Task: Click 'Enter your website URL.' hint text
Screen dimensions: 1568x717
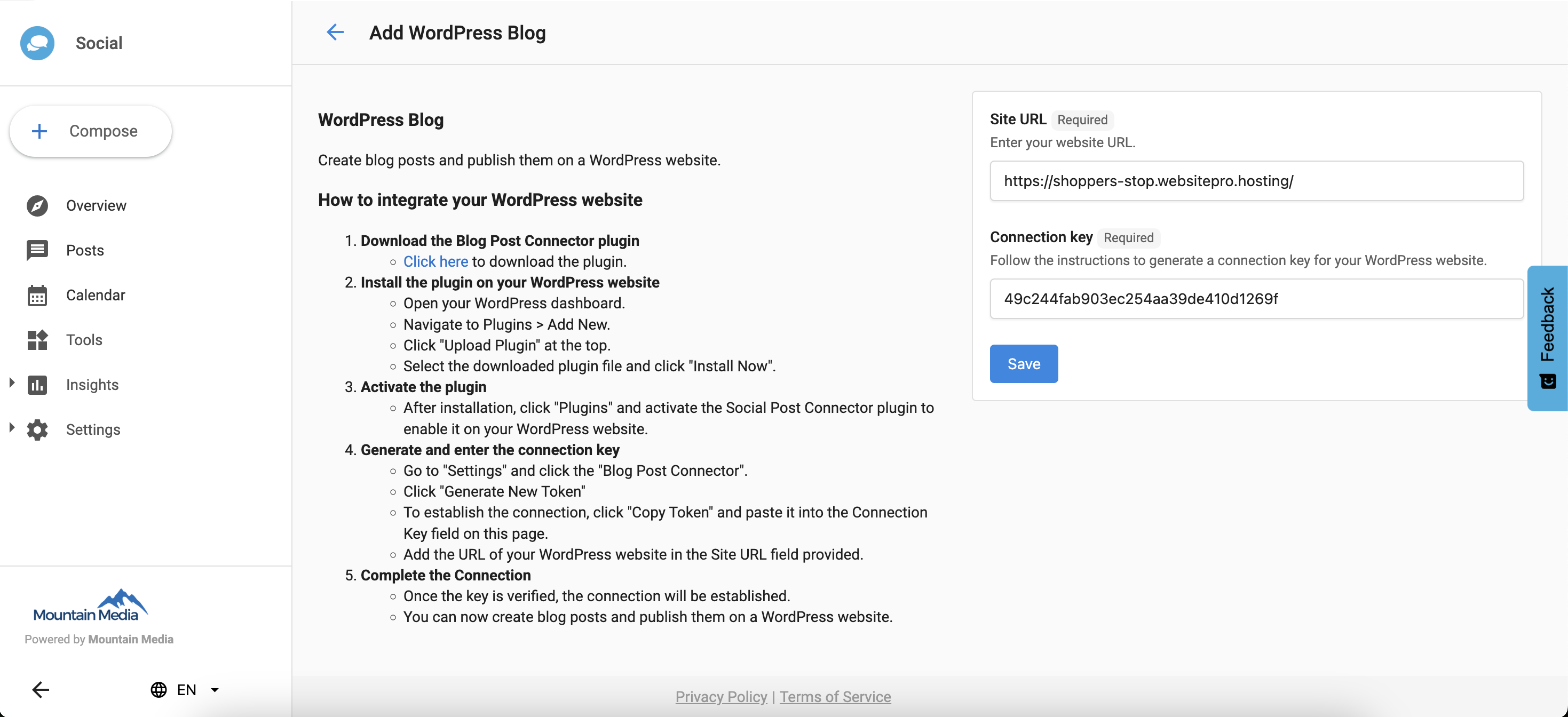Action: [x=1063, y=142]
